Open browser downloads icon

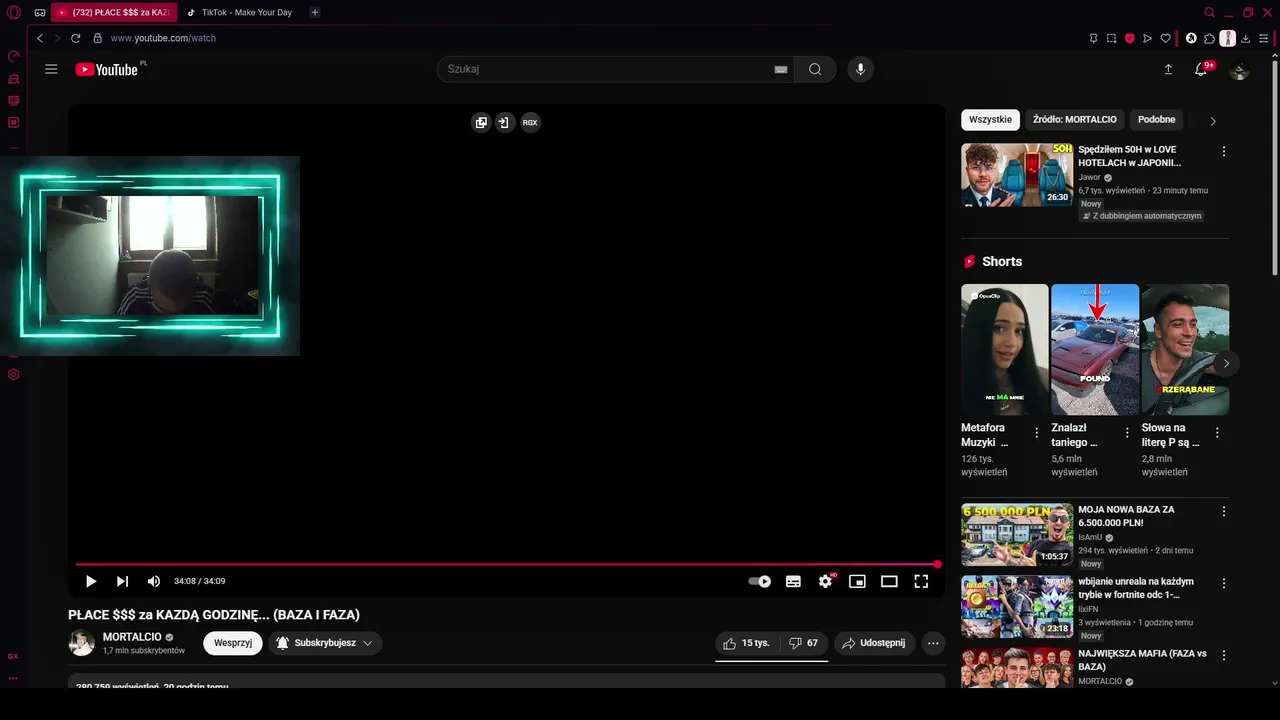[x=1245, y=38]
